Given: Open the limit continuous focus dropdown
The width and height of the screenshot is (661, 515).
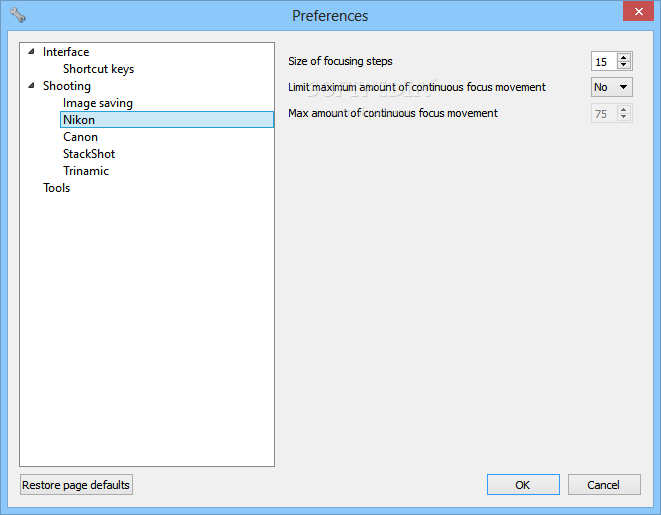Looking at the screenshot, I should 612,87.
